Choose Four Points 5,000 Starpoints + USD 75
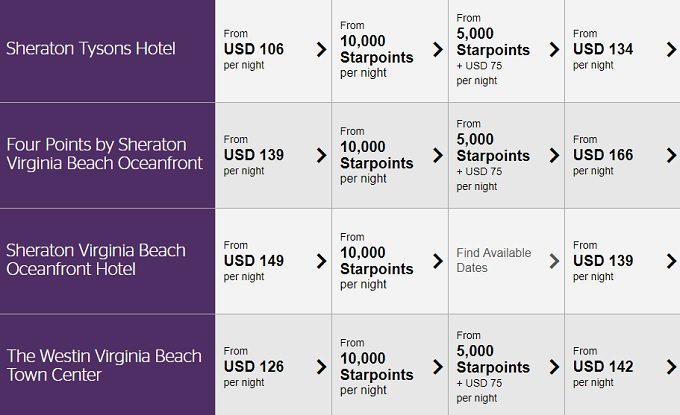The width and height of the screenshot is (680, 415). (x=493, y=155)
